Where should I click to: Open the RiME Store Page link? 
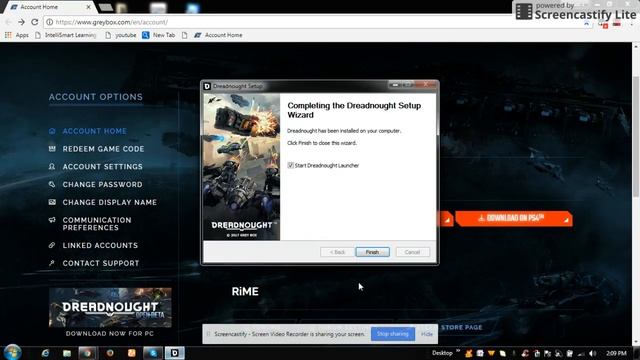tap(461, 327)
